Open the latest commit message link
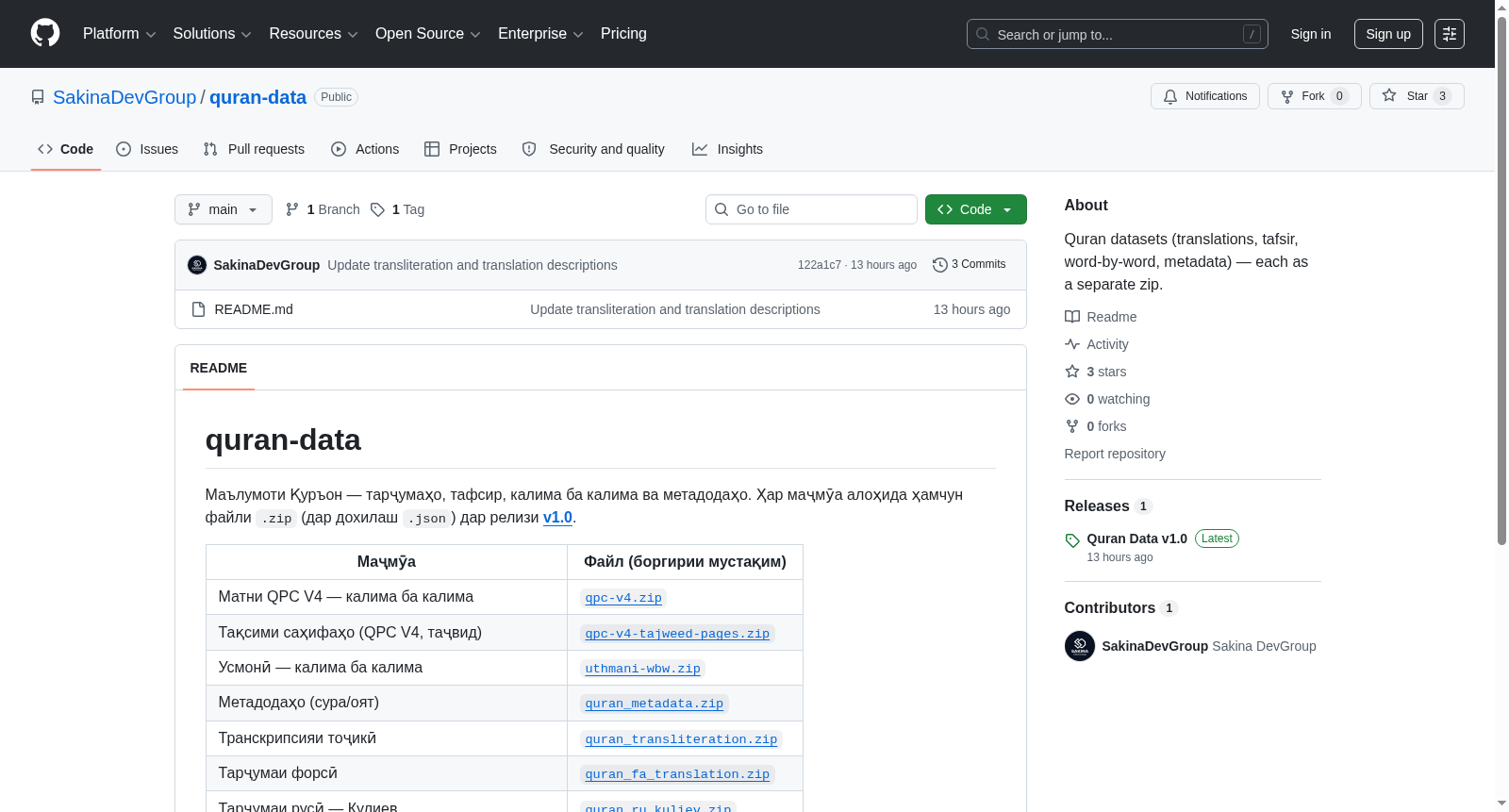Viewport: 1509px width, 812px height. tap(473, 265)
